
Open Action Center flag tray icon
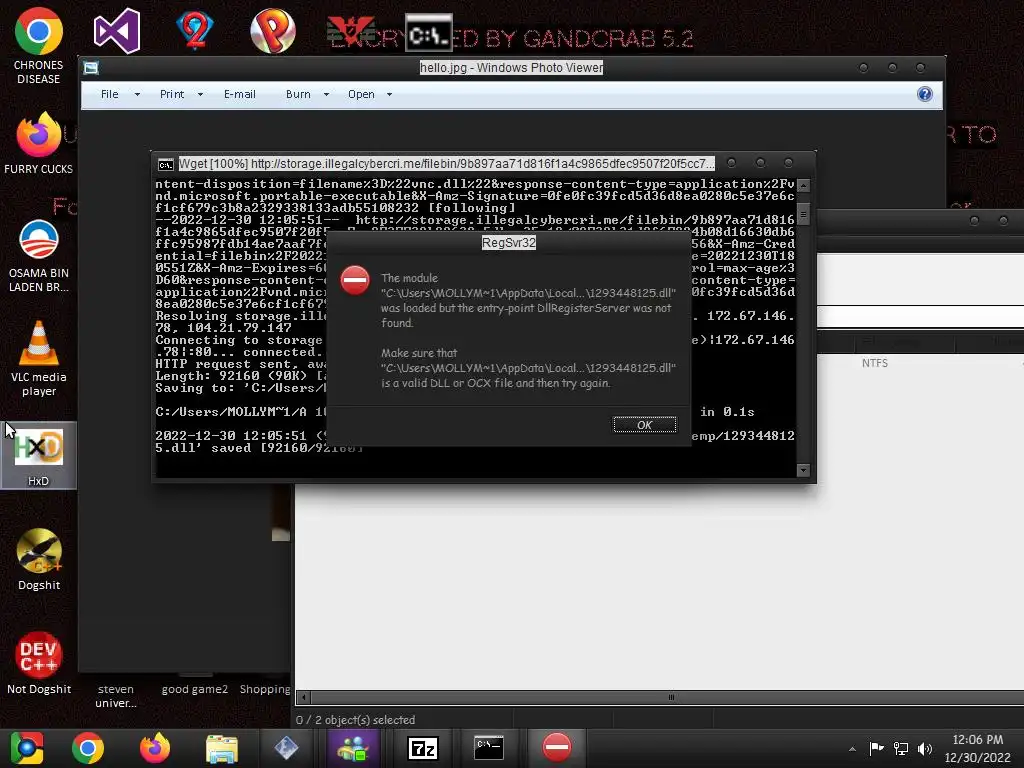pyautogui.click(x=876, y=748)
